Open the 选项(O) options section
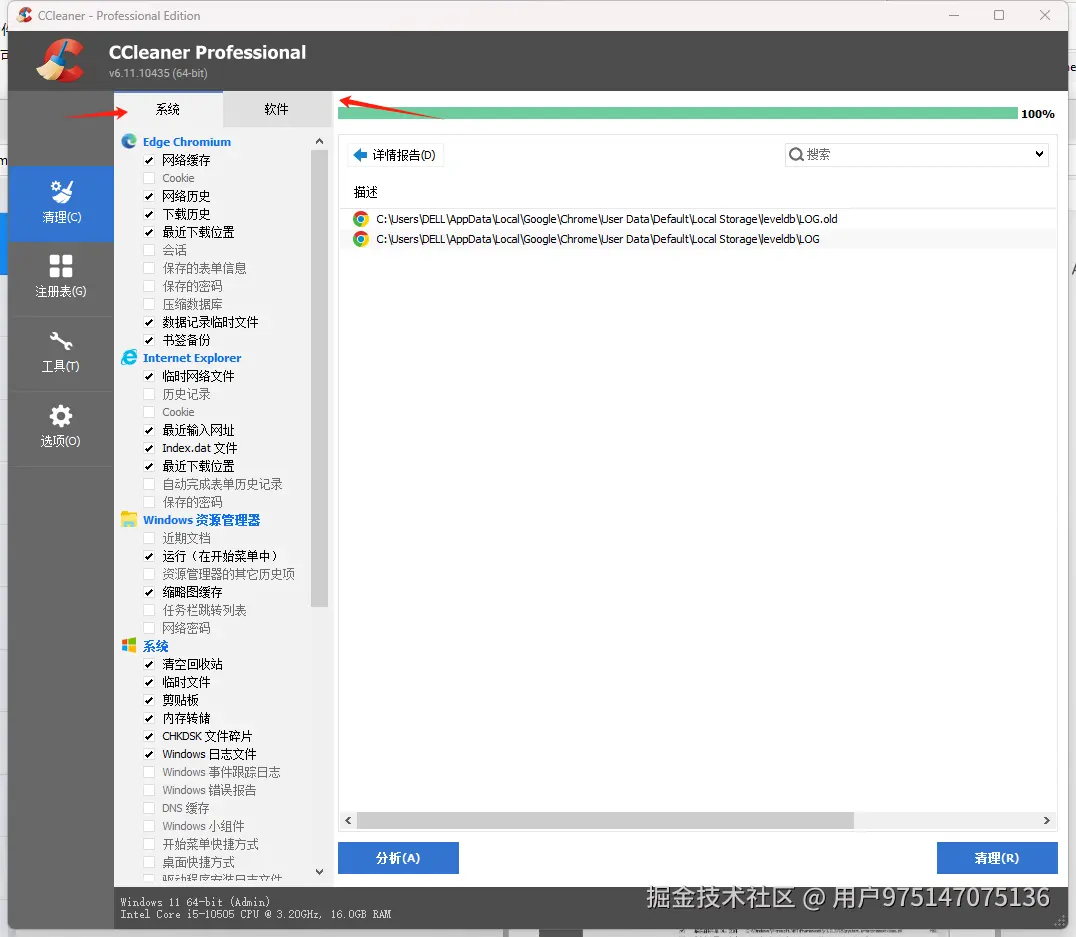The height and width of the screenshot is (937, 1076). click(x=61, y=428)
